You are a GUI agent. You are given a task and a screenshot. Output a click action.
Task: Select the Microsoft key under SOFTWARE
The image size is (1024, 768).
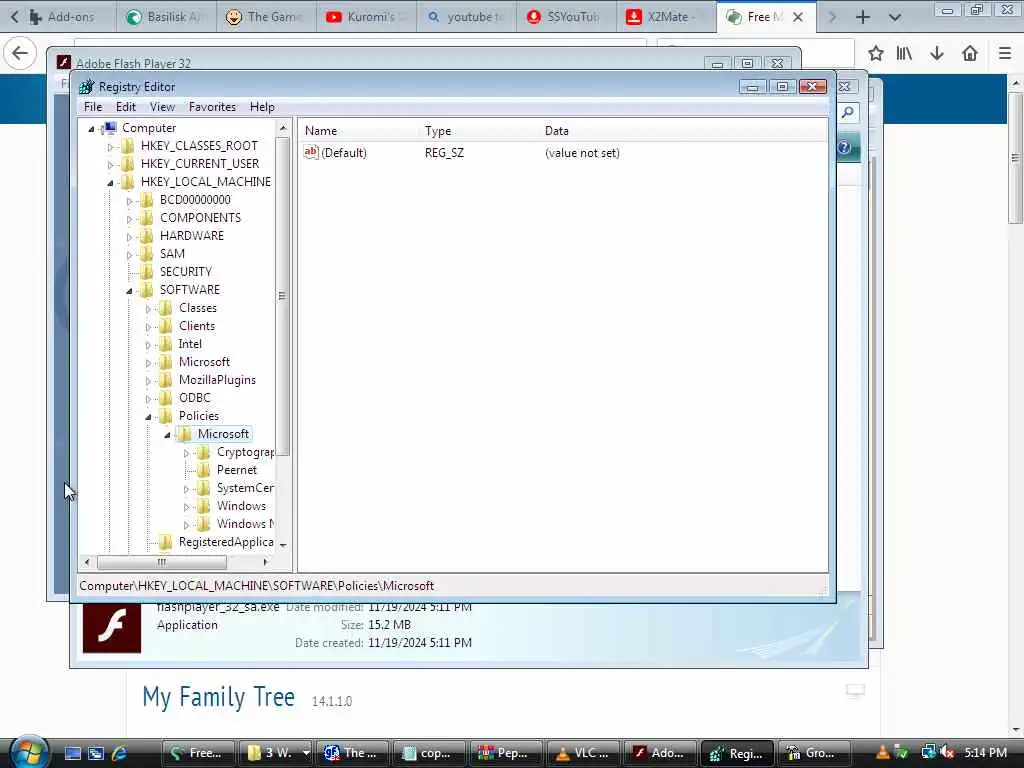204,362
